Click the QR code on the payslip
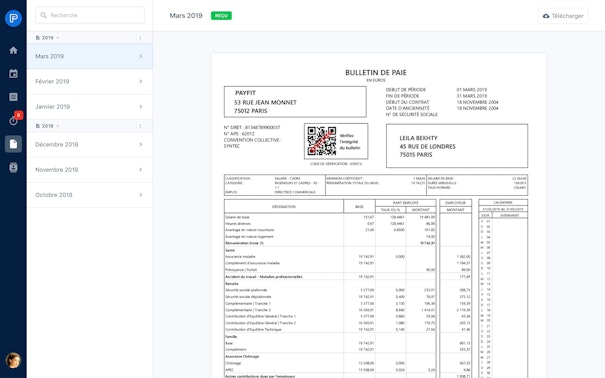 click(x=321, y=141)
